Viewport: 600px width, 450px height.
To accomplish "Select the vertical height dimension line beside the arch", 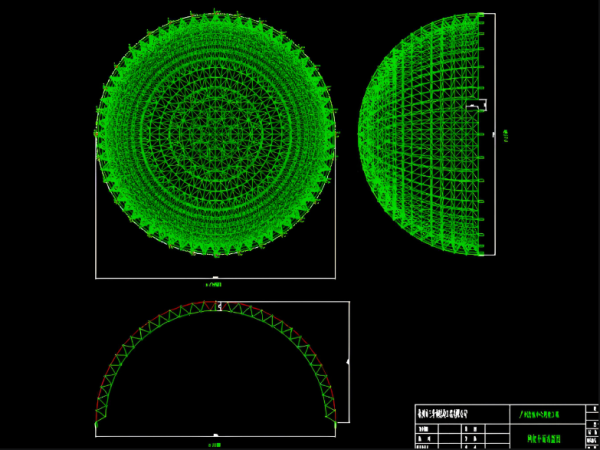I will pos(348,340).
